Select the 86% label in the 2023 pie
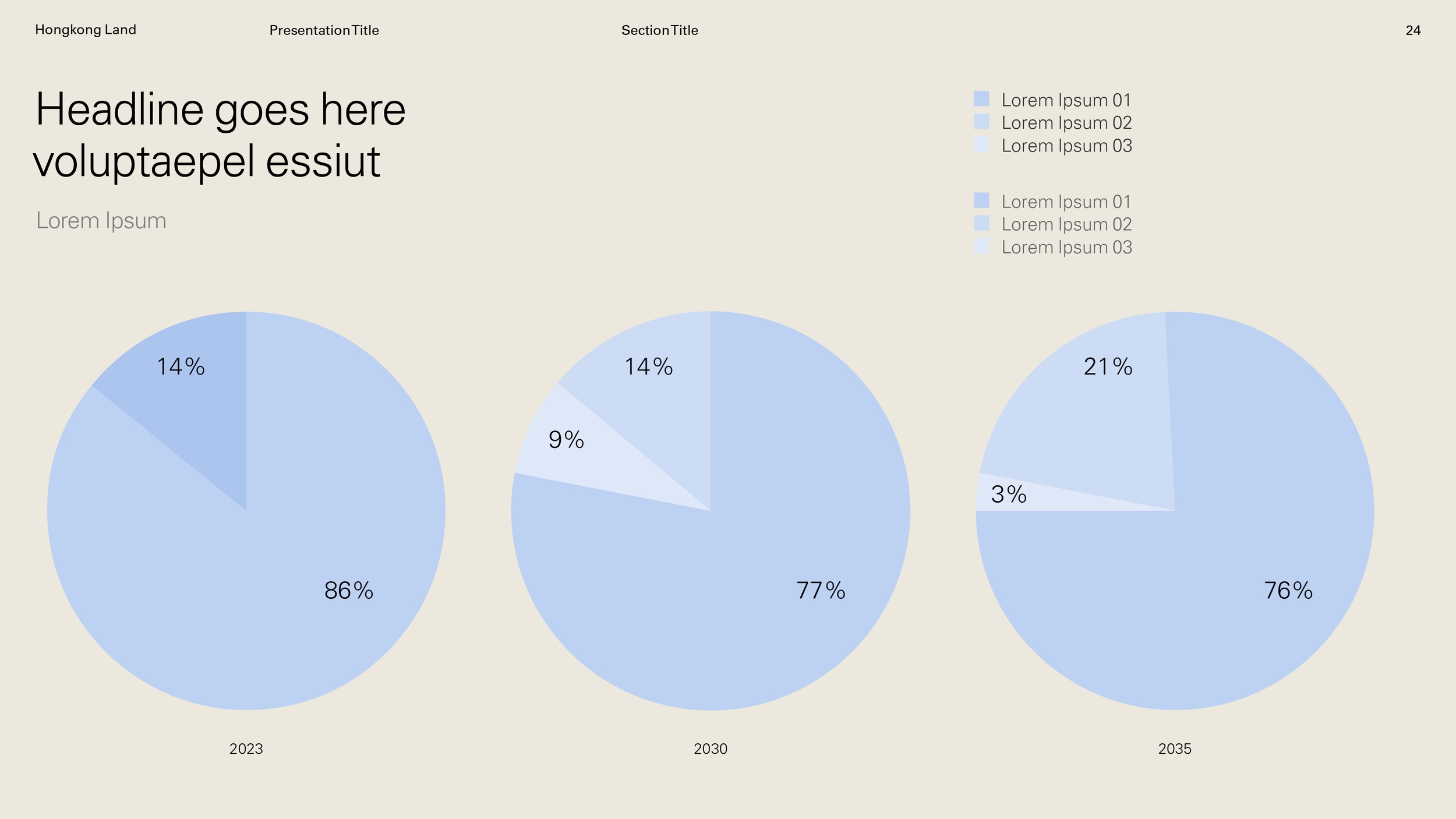This screenshot has width=1456, height=819. point(348,591)
